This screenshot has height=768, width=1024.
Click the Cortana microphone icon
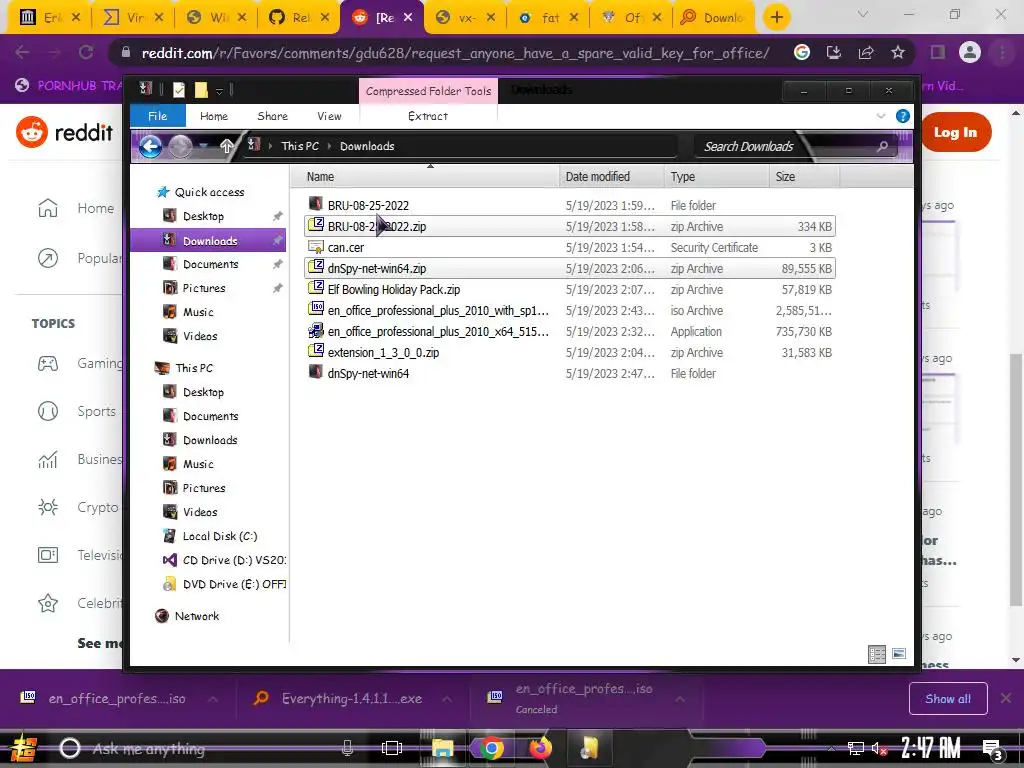tap(347, 748)
